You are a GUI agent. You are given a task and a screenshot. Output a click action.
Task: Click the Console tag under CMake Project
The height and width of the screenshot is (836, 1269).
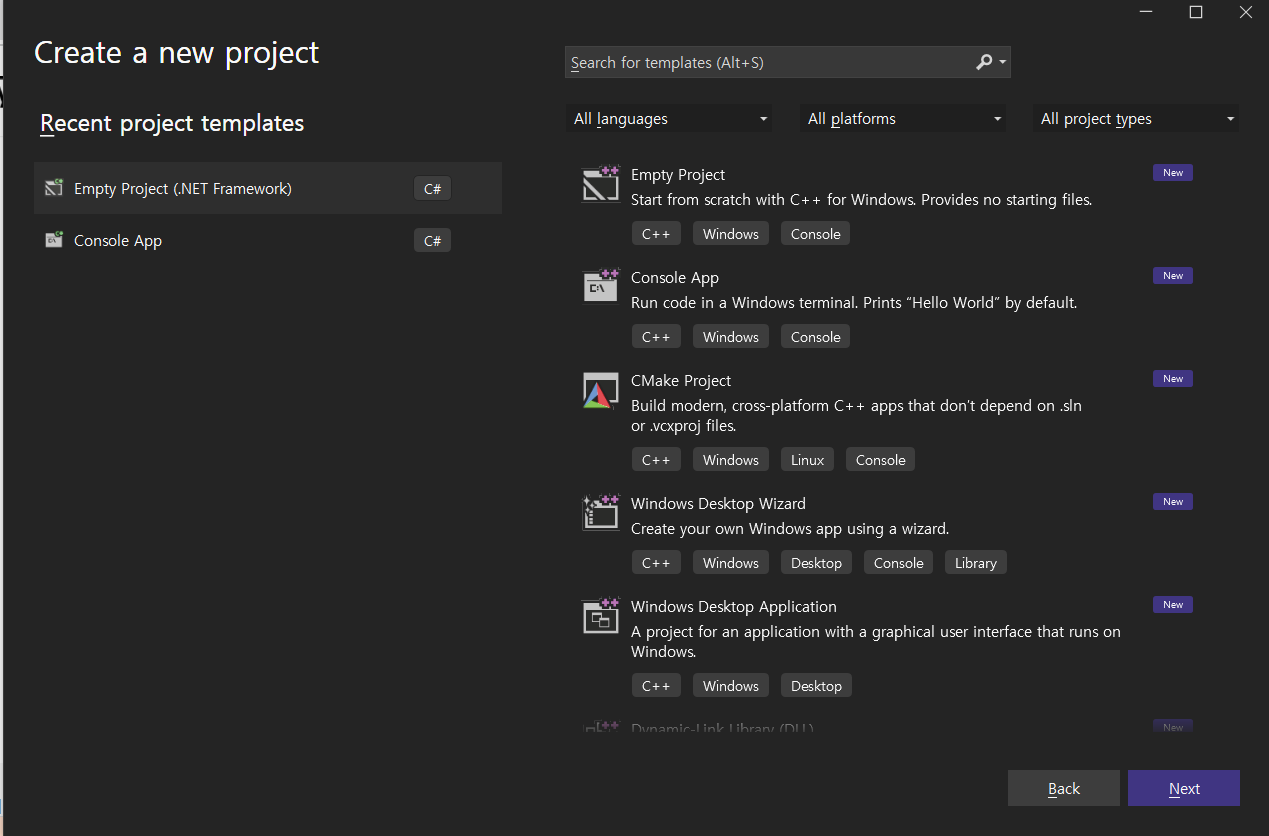pos(881,460)
